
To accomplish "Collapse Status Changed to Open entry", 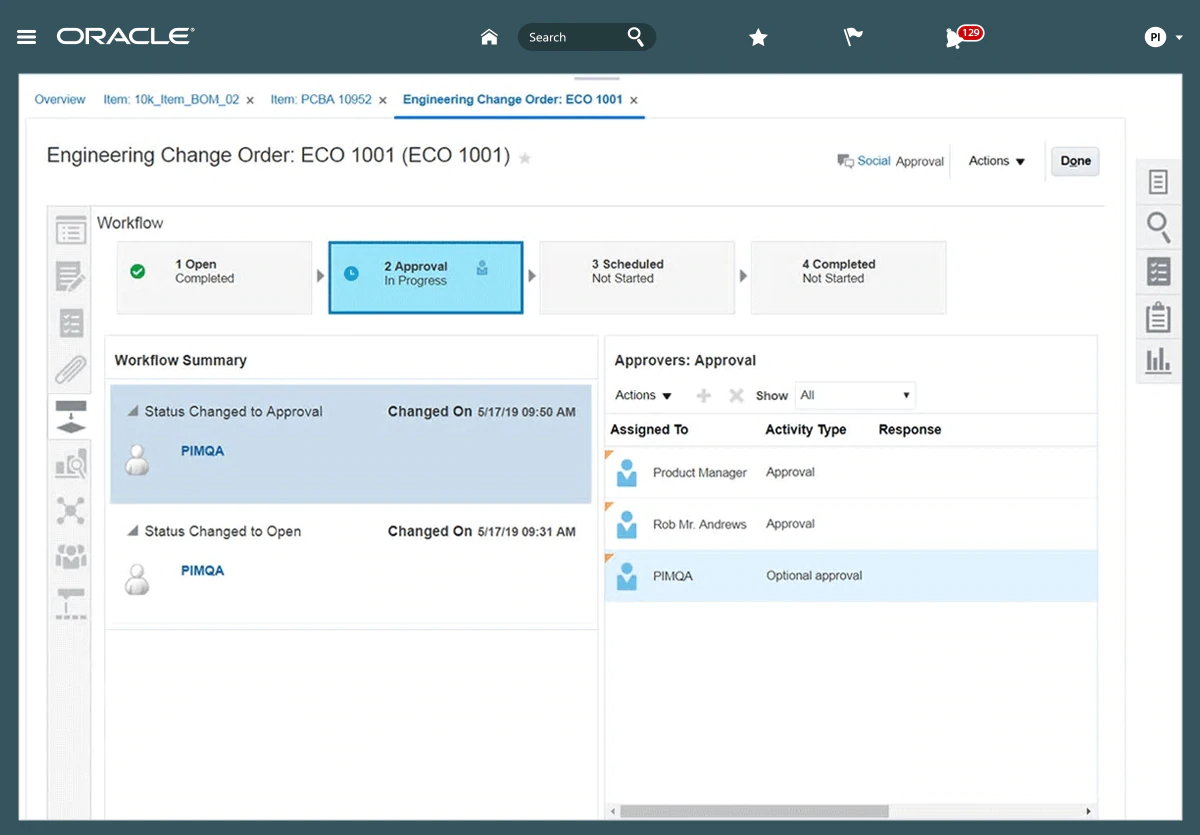I will pos(133,532).
